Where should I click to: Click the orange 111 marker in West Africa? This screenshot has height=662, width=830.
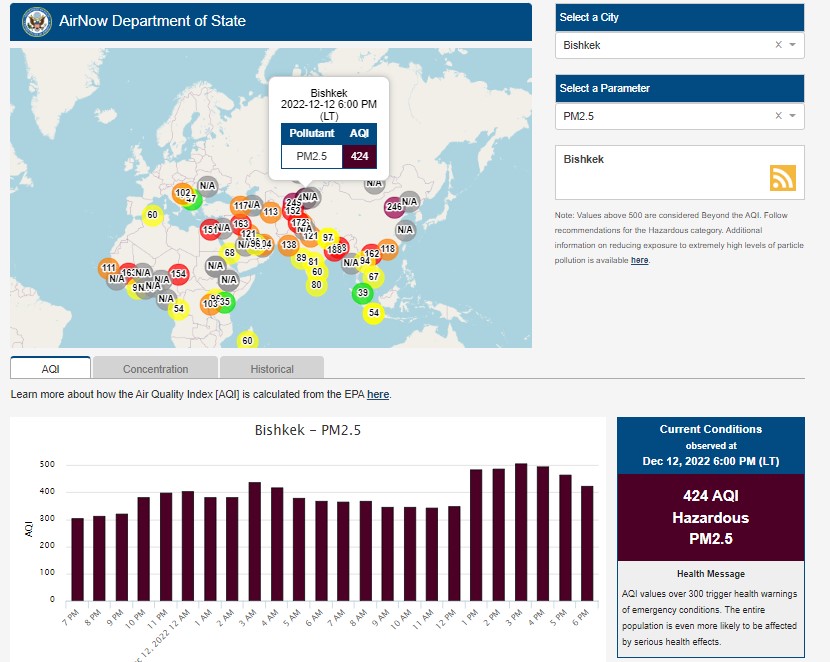pos(110,268)
